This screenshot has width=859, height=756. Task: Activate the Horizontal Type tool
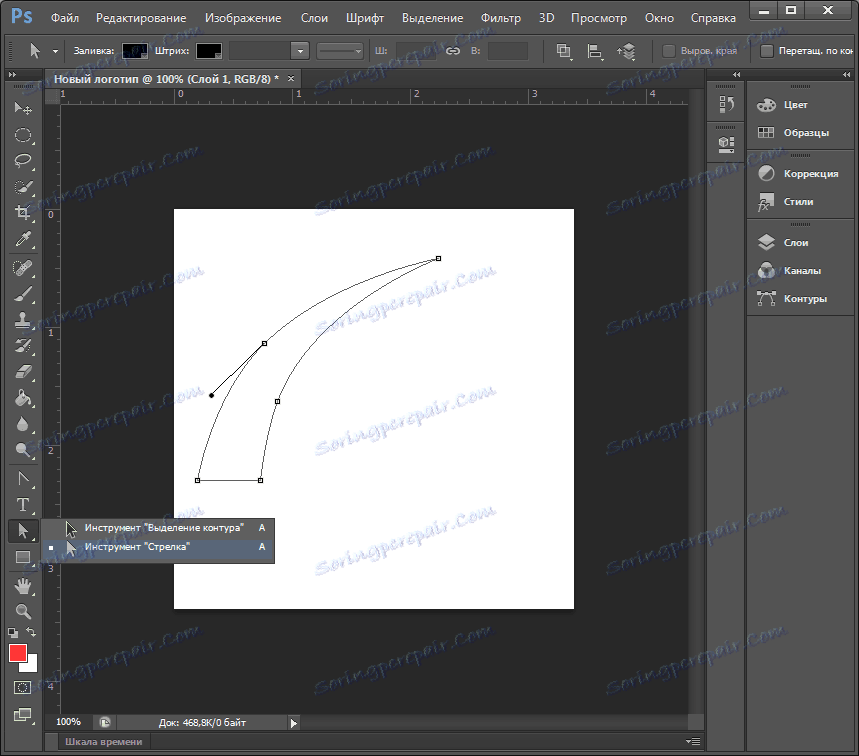click(x=23, y=504)
